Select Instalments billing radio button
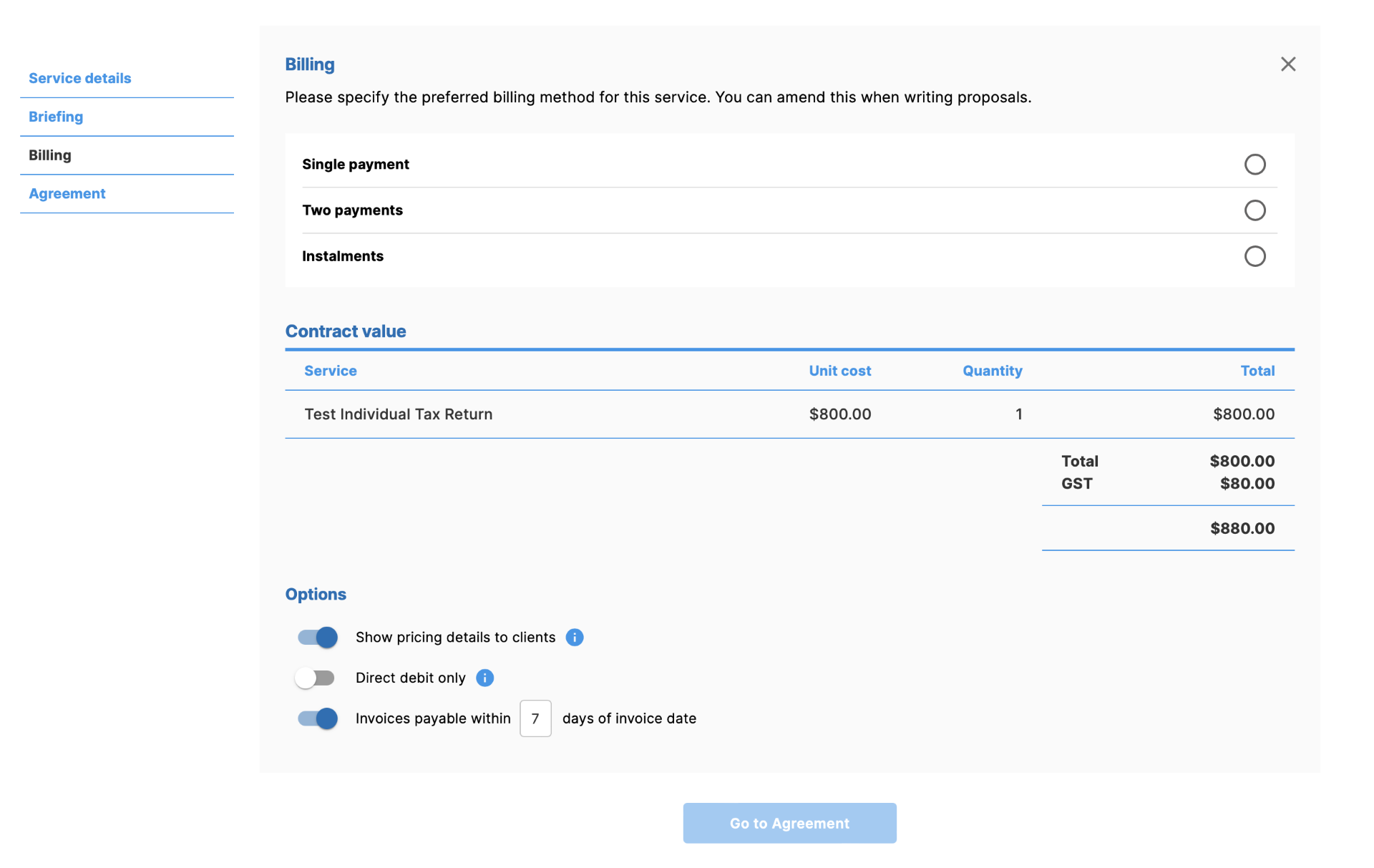Image resolution: width=1374 pixels, height=868 pixels. point(1254,256)
